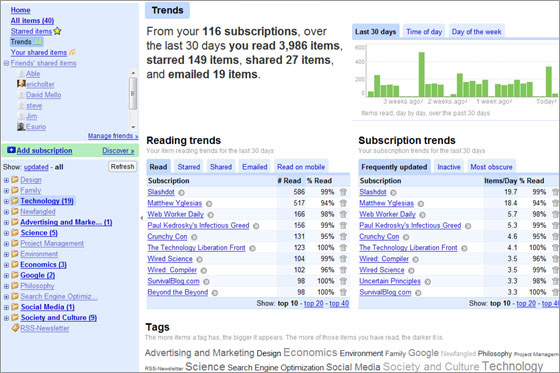560x373 pixels.
Task: Click the trash icon in Matthew Yglesias reading row
Action: [x=343, y=203]
